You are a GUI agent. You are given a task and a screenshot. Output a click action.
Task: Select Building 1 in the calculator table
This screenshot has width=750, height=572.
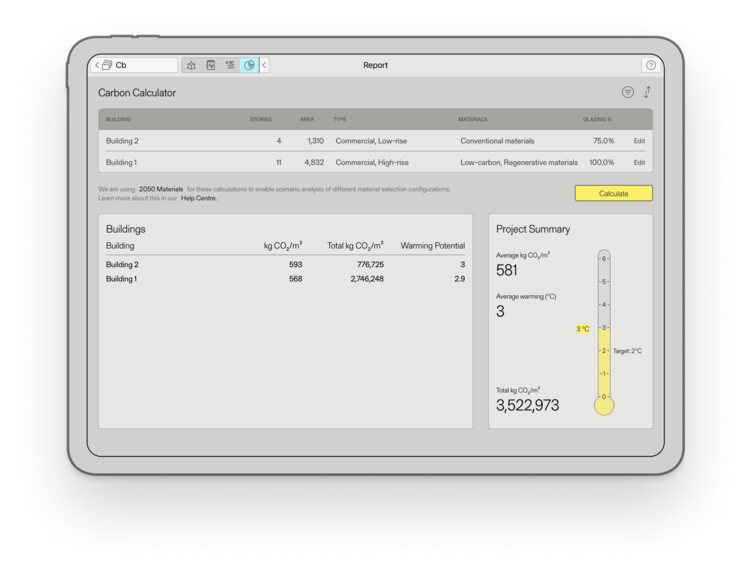[121, 163]
